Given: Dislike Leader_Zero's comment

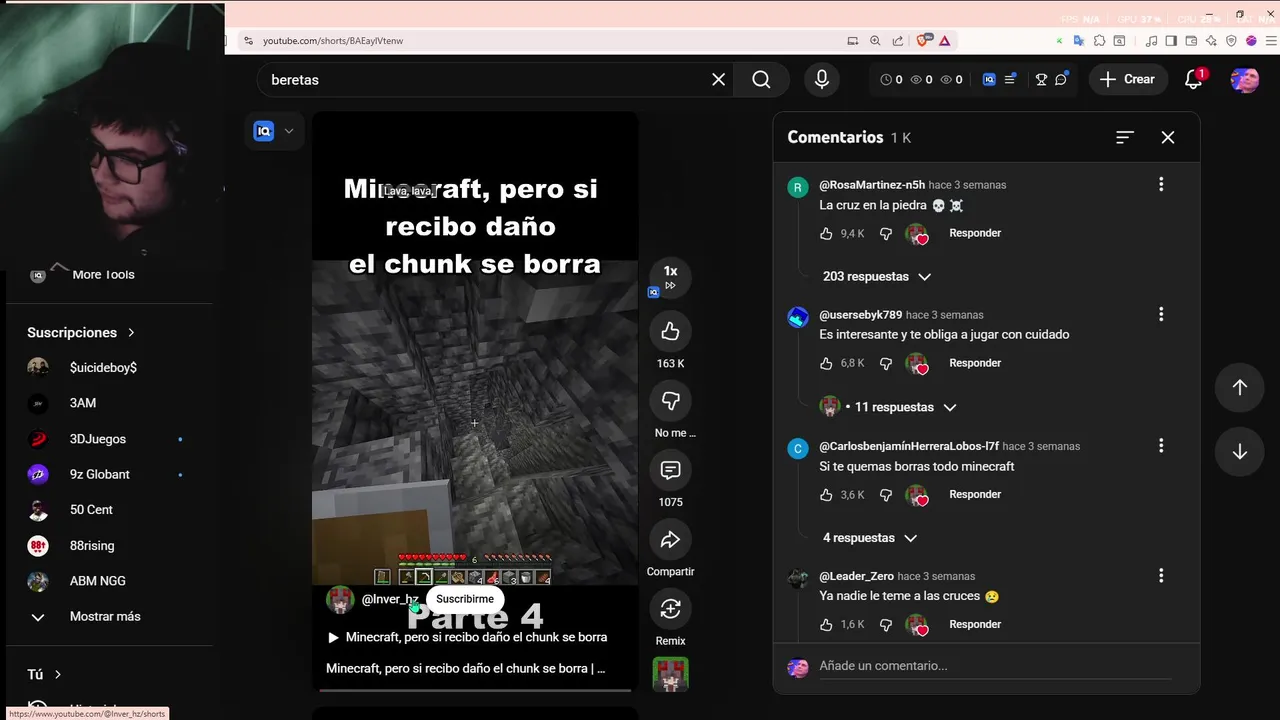Looking at the screenshot, I should click(885, 624).
